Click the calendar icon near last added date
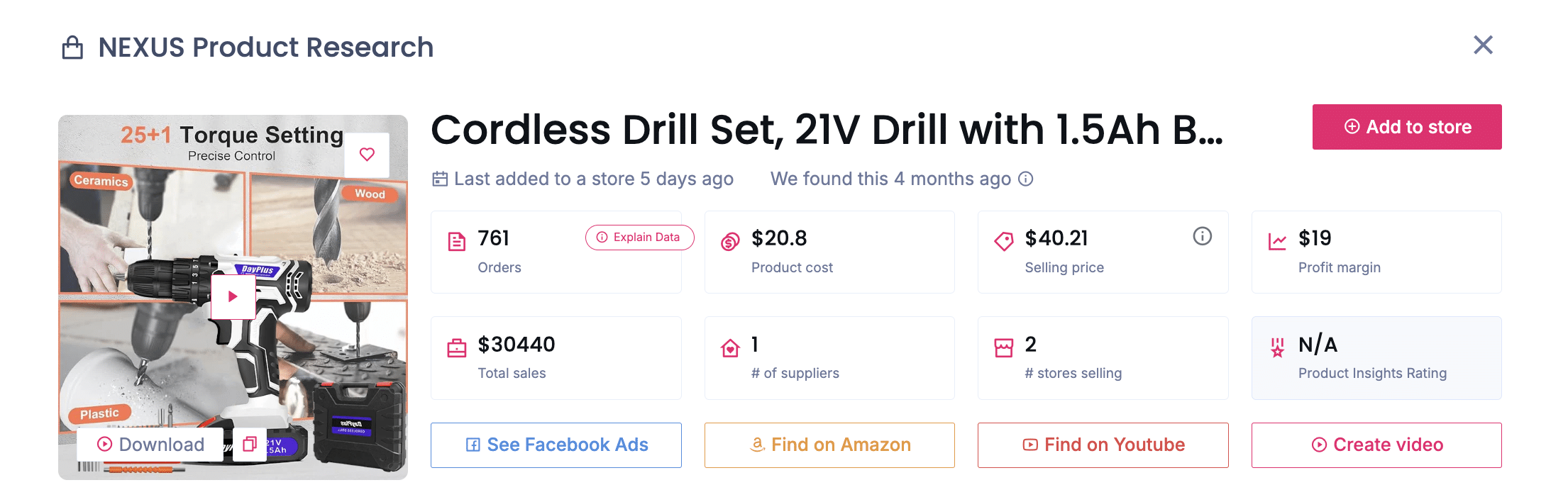This screenshot has width=1568, height=485. [440, 179]
